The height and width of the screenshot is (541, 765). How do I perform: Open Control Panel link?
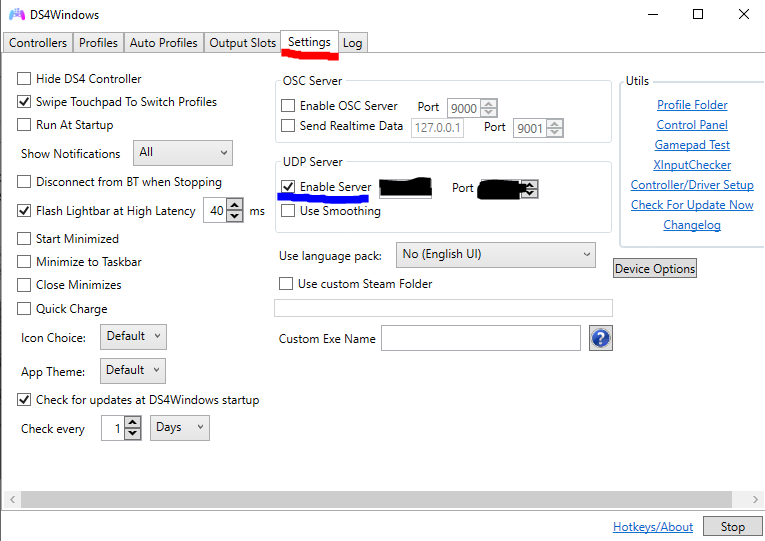pos(692,125)
